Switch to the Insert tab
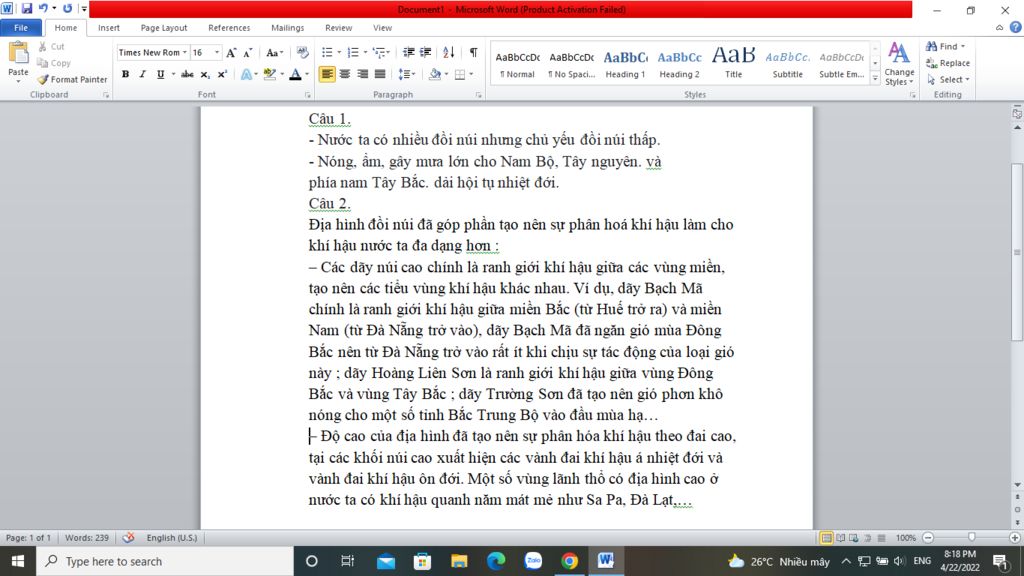This screenshot has height=576, width=1024. click(109, 27)
